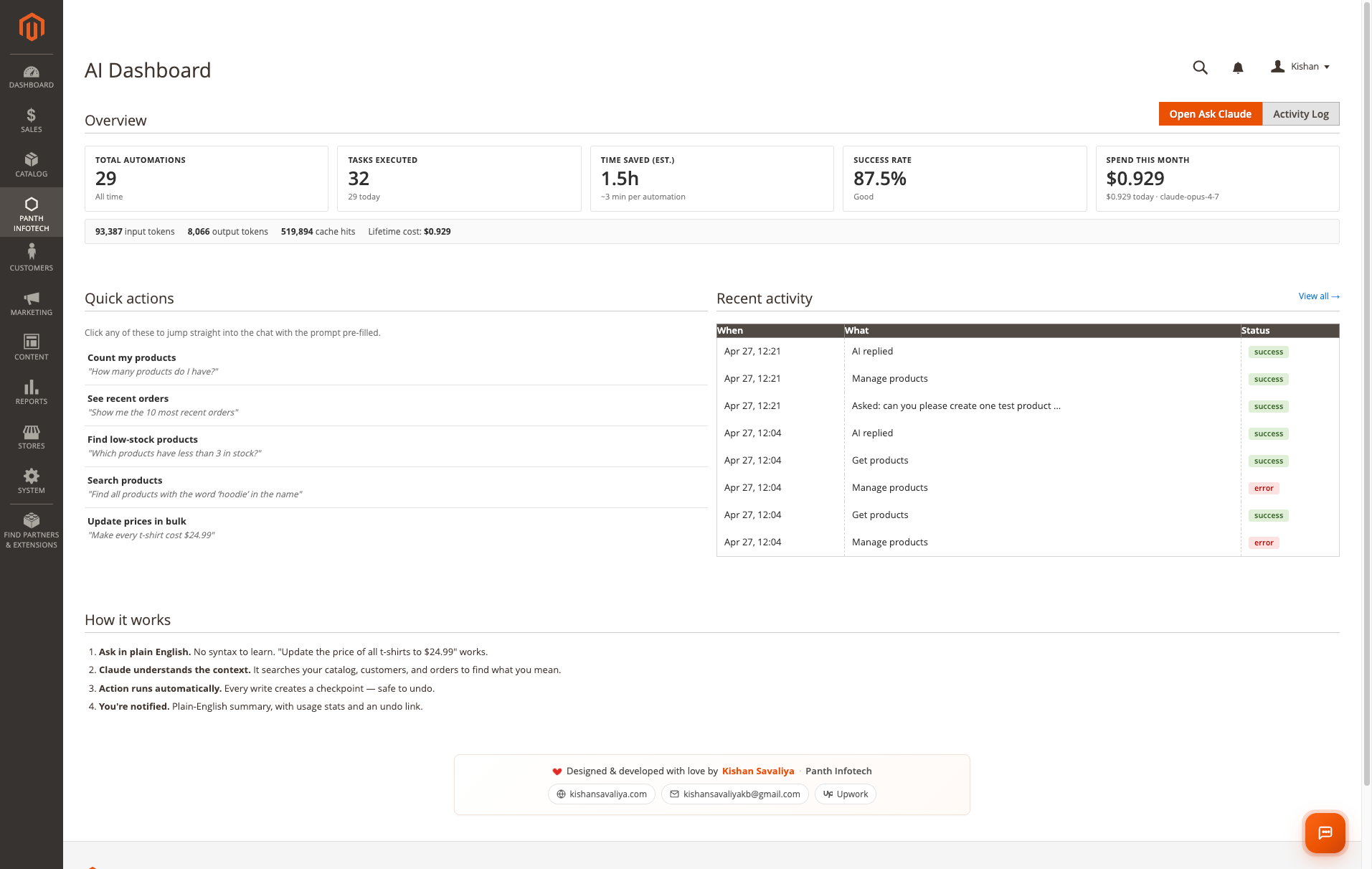This screenshot has width=1372, height=869.
Task: Click the '8,066 output tokens' stat
Action: (x=227, y=232)
